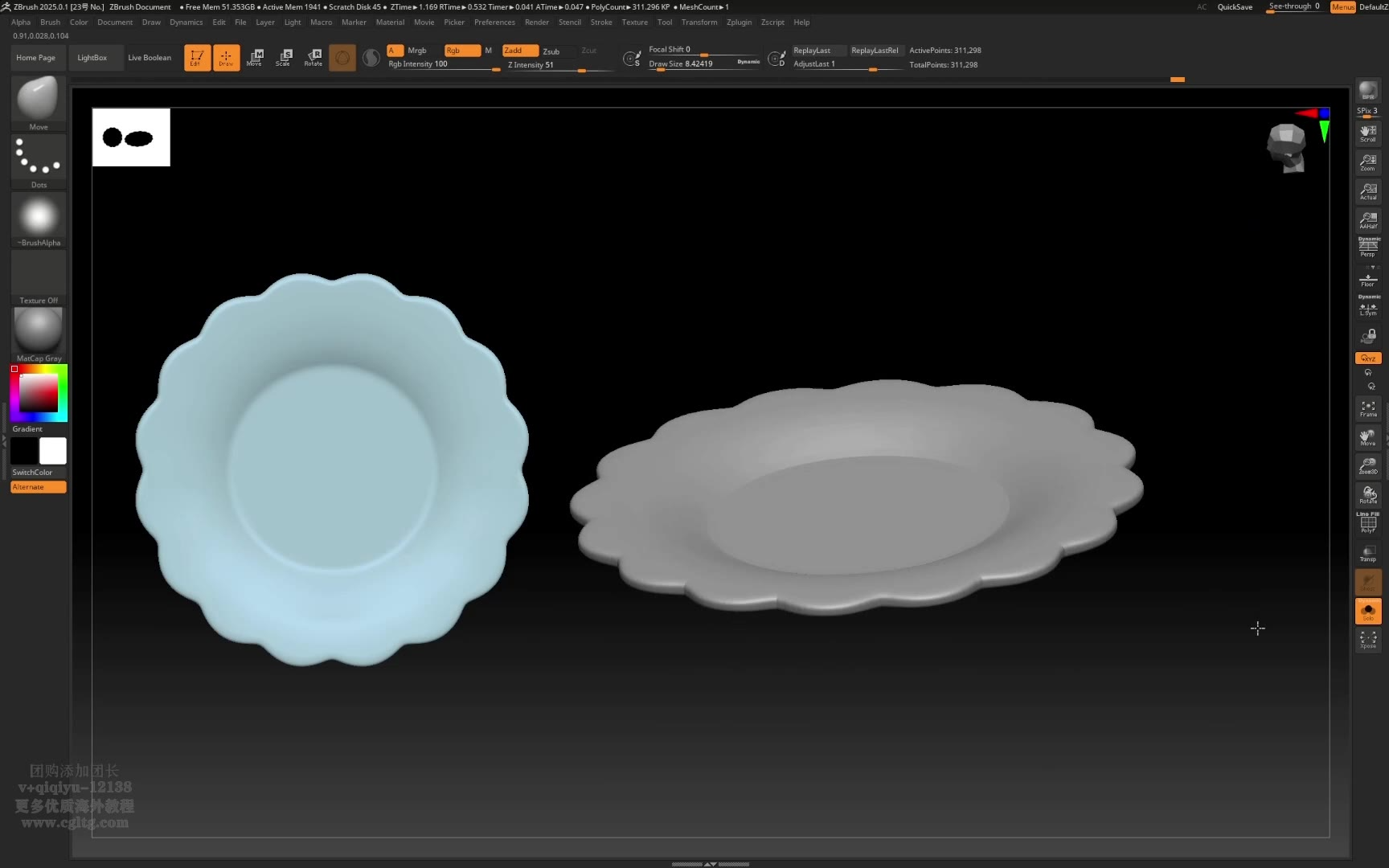The height and width of the screenshot is (868, 1389).
Task: Click the AAHalf zoom icon
Action: point(1367,219)
